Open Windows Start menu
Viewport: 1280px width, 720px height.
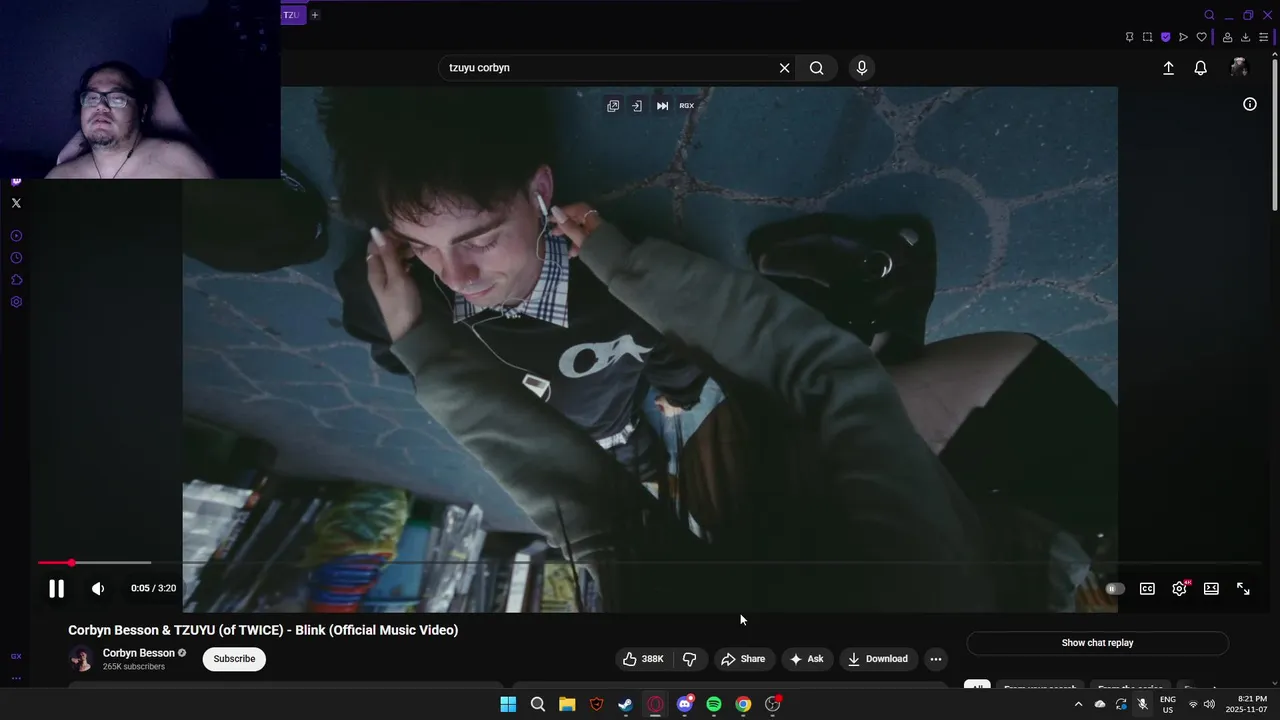click(508, 704)
